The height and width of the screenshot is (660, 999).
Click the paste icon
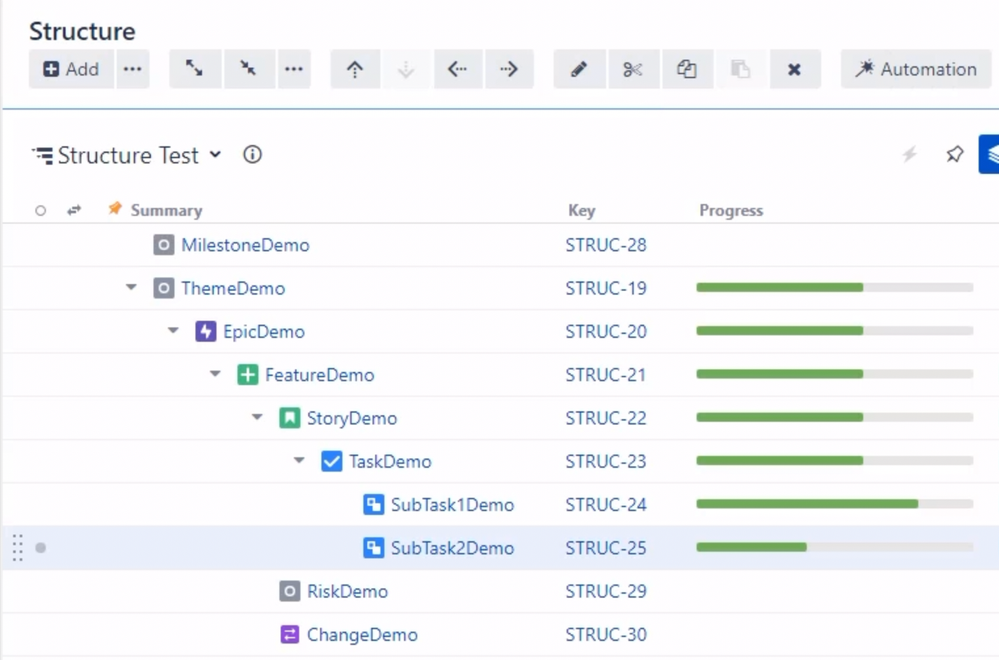coord(740,69)
